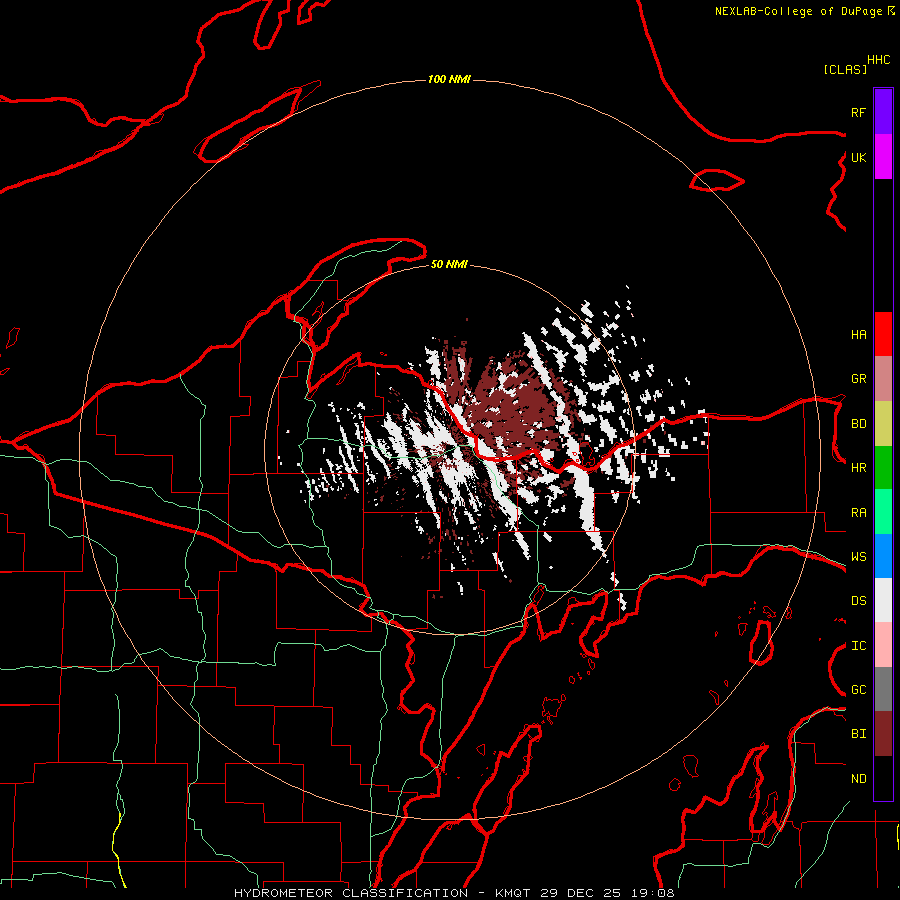
Task: Click the GC legend label
Action: 858,690
